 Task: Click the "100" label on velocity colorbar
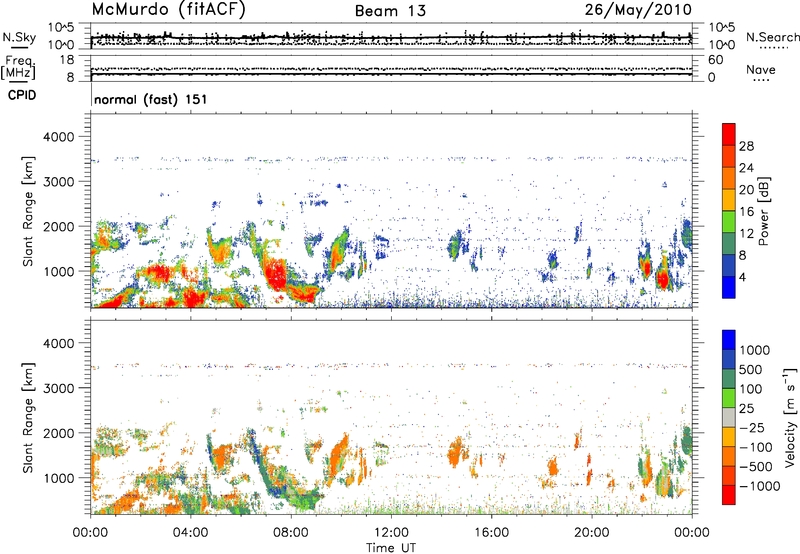pos(751,389)
